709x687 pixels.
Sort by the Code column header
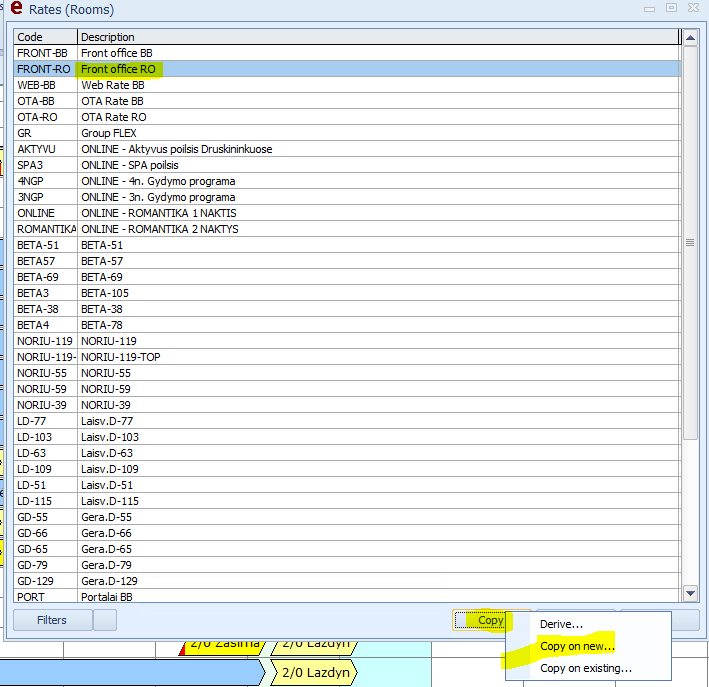[x=44, y=37]
